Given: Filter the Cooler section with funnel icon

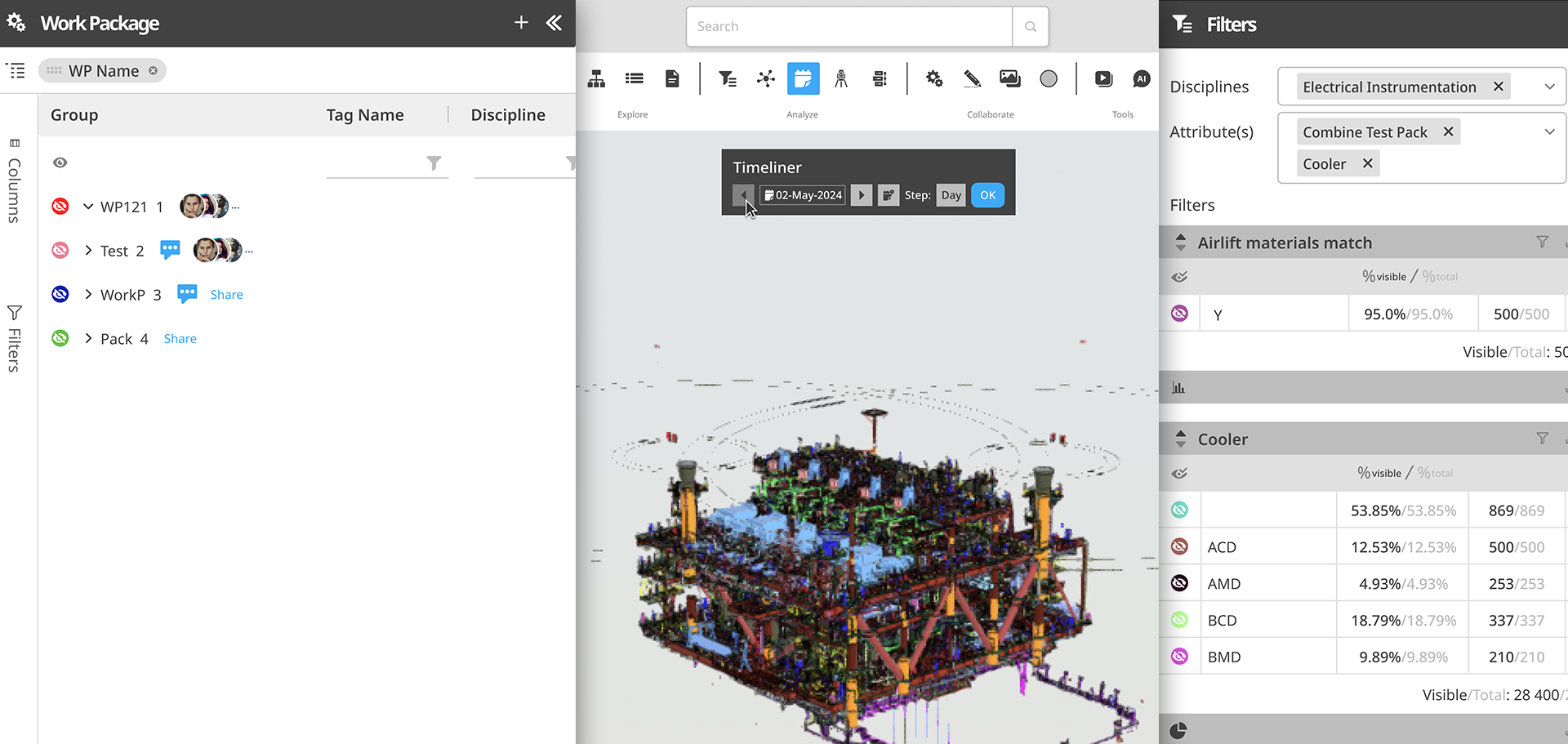Looking at the screenshot, I should coord(1542,439).
